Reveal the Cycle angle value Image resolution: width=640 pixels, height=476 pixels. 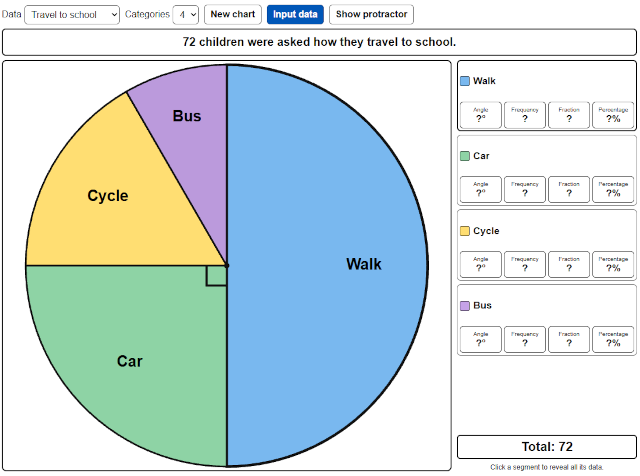pos(481,265)
